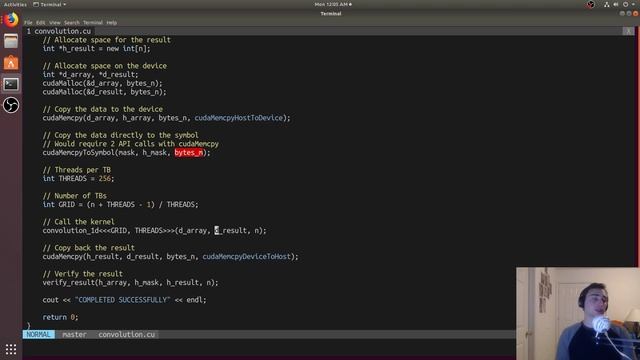
Task: Click the "COMPLETED SUCCESSFULLY" string
Action: (x=122, y=300)
